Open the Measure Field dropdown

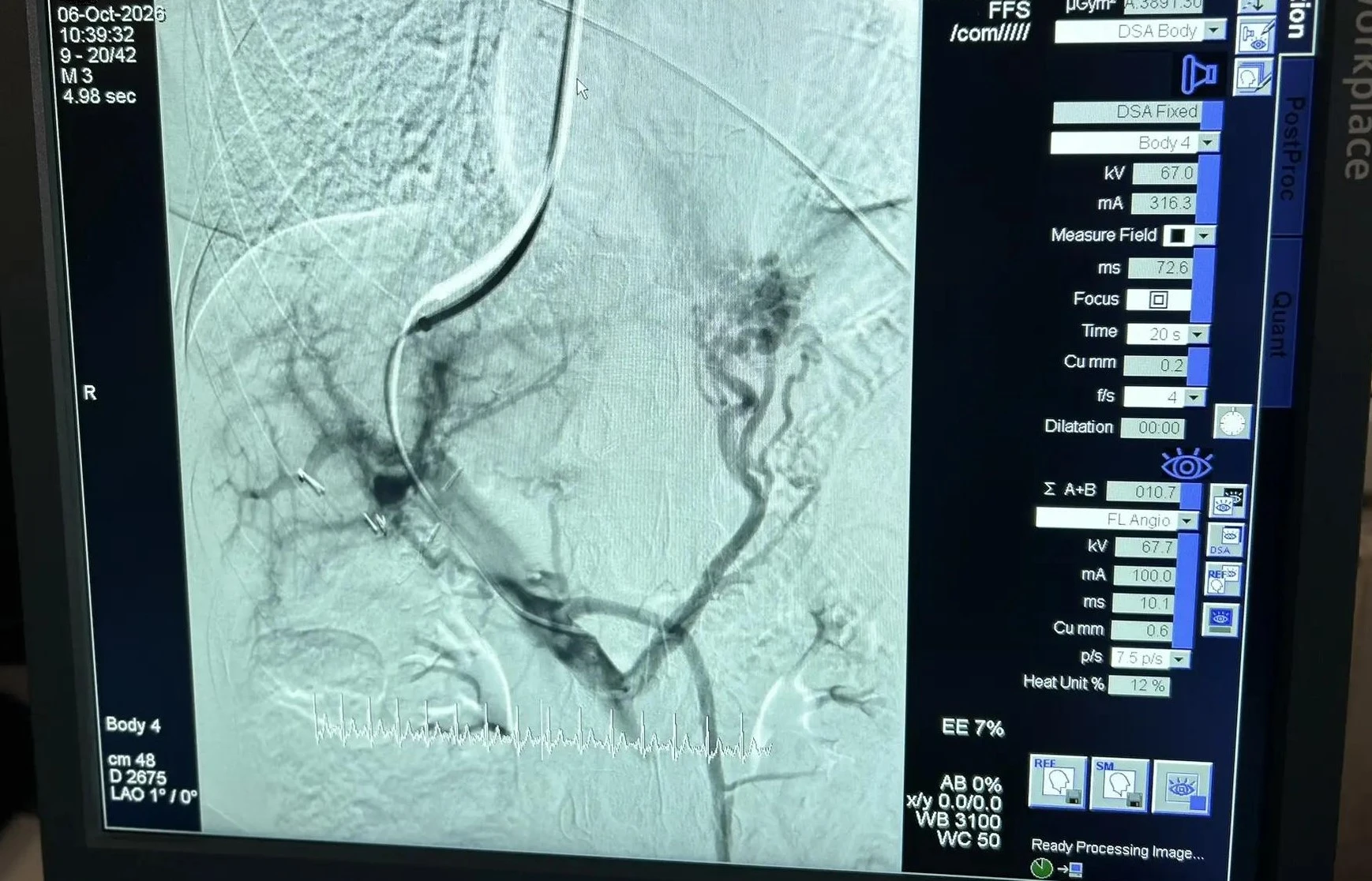click(1203, 235)
